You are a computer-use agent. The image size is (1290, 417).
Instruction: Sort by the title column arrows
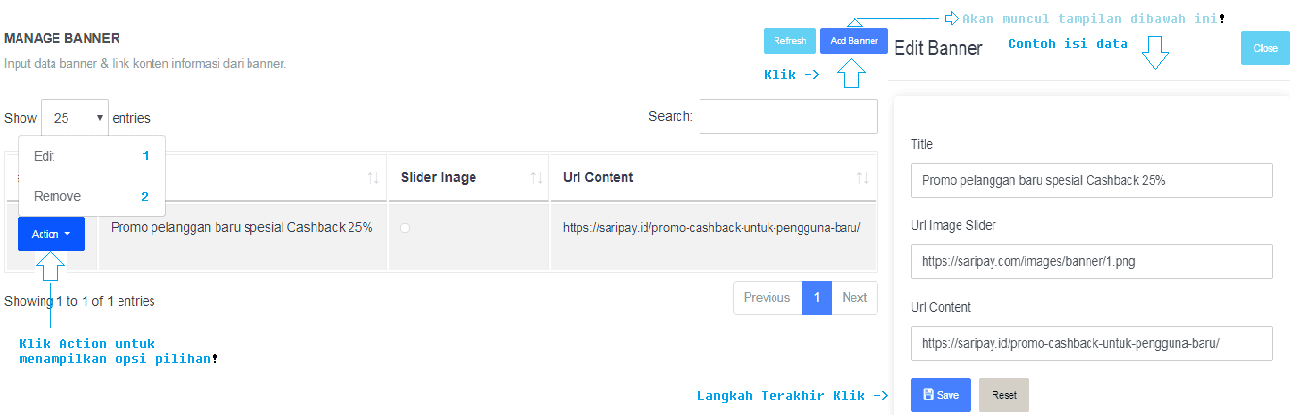pos(372,178)
